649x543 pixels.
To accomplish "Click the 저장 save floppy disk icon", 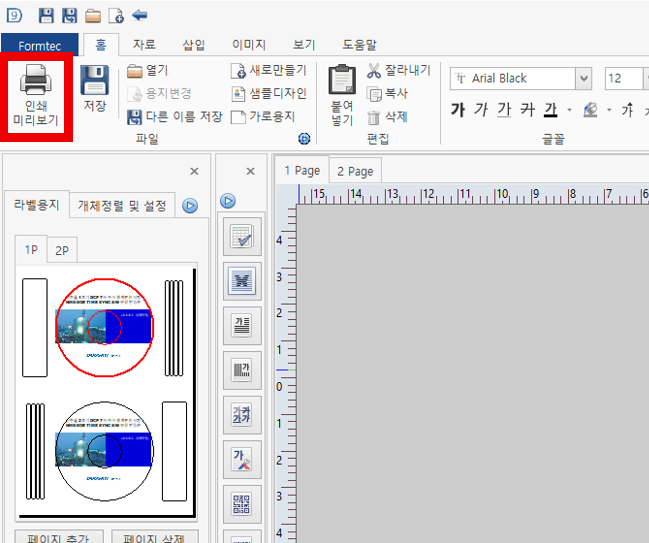I will 94,88.
